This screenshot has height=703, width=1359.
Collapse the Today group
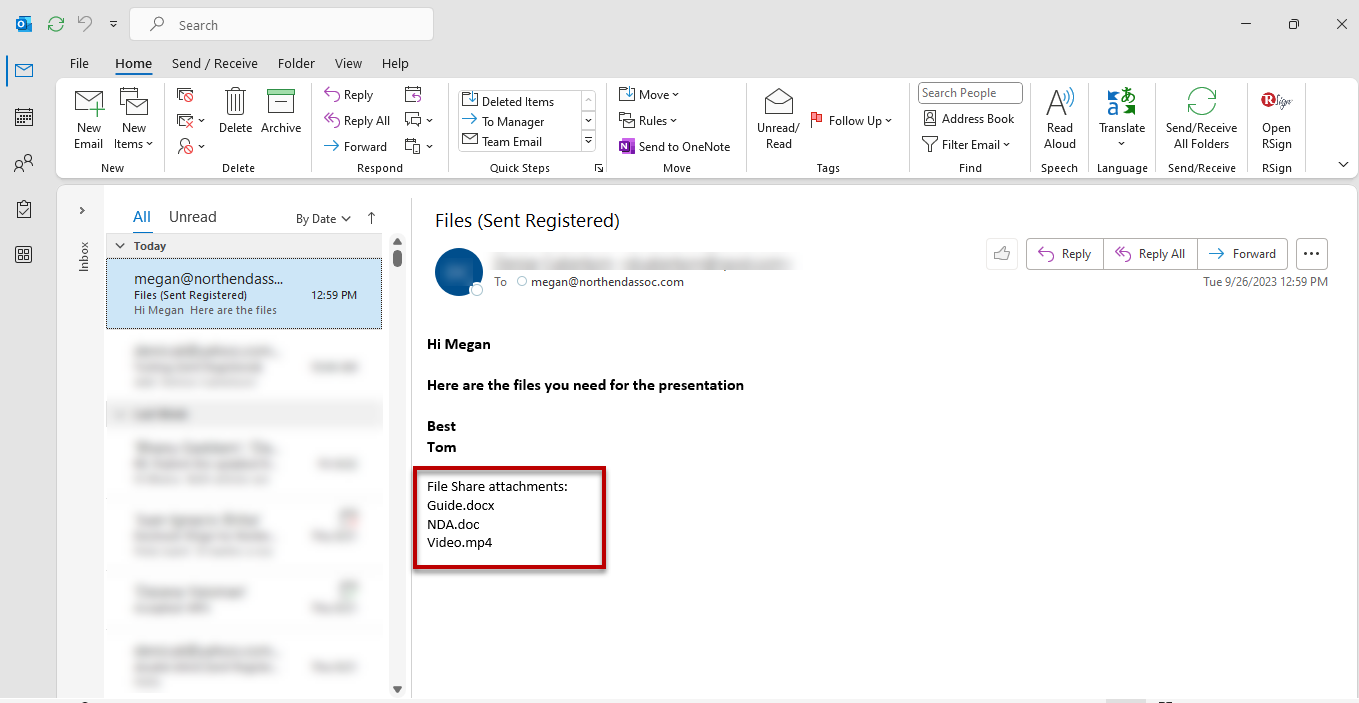[x=120, y=246]
